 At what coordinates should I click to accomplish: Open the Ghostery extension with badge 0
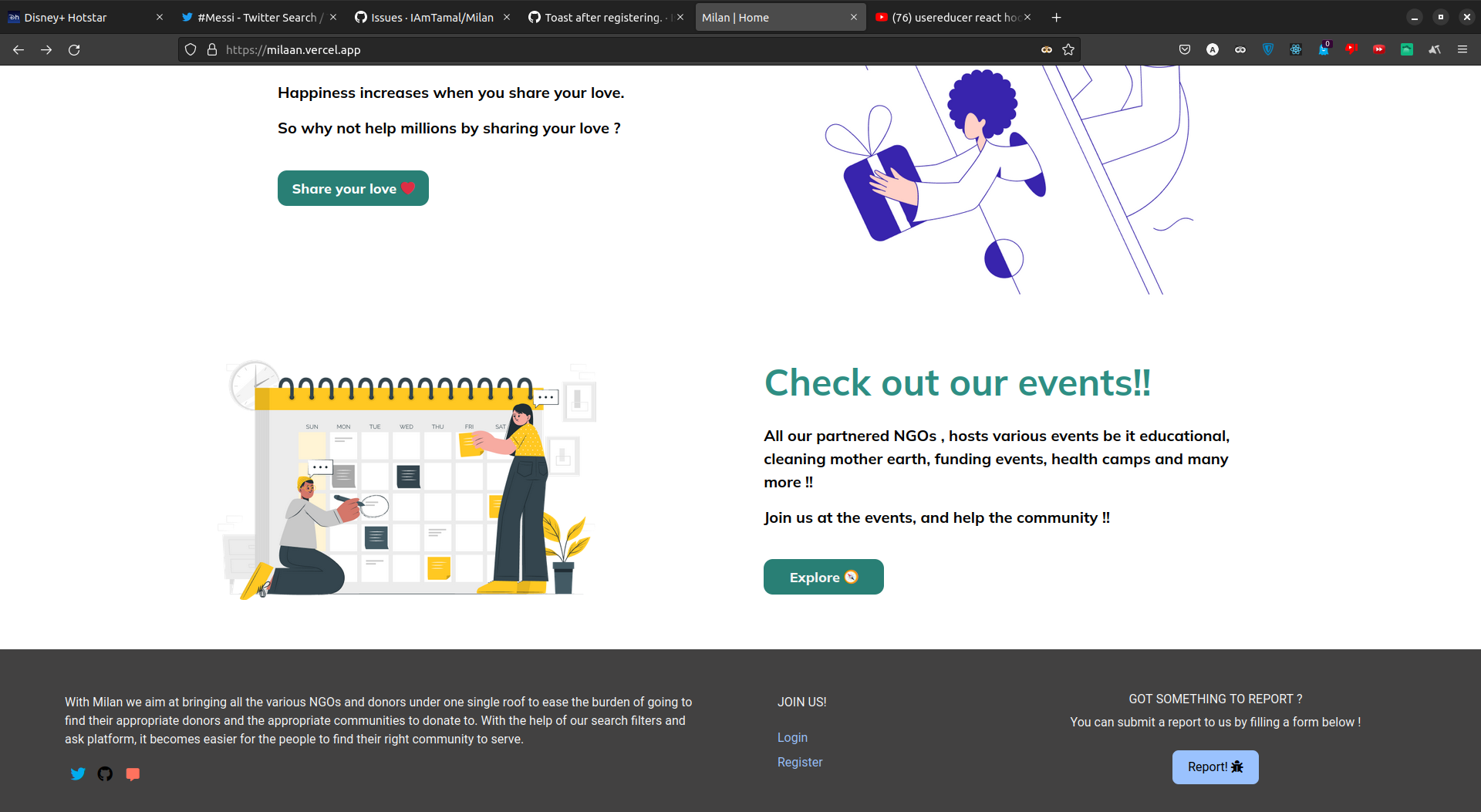tap(1324, 49)
